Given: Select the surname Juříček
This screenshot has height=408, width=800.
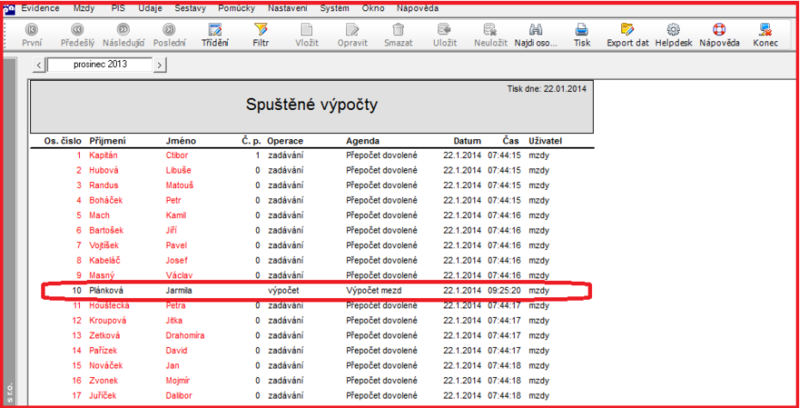Looking at the screenshot, I should [104, 396].
